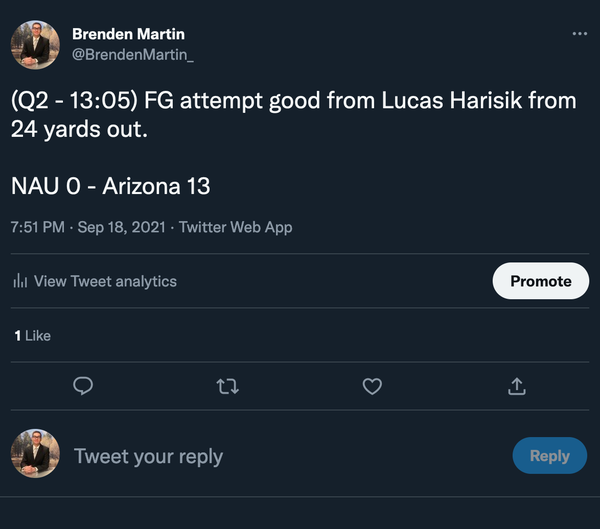Open the Twitter Web App source link
600x529 pixels.
click(235, 227)
